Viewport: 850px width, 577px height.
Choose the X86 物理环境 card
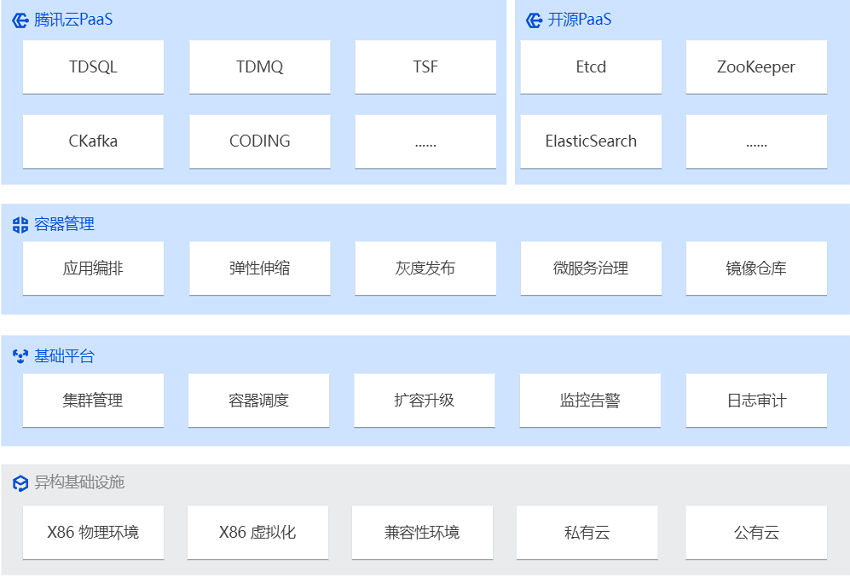pos(93,532)
